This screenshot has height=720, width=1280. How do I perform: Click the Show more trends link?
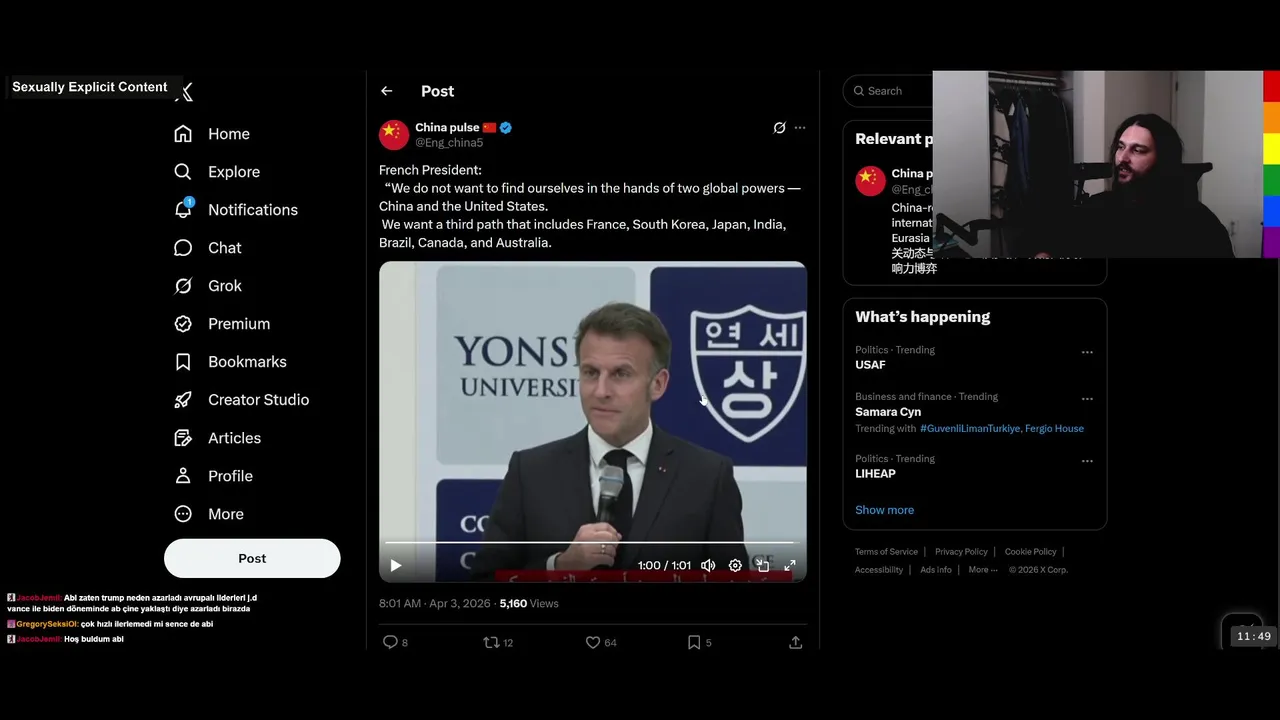(x=884, y=510)
